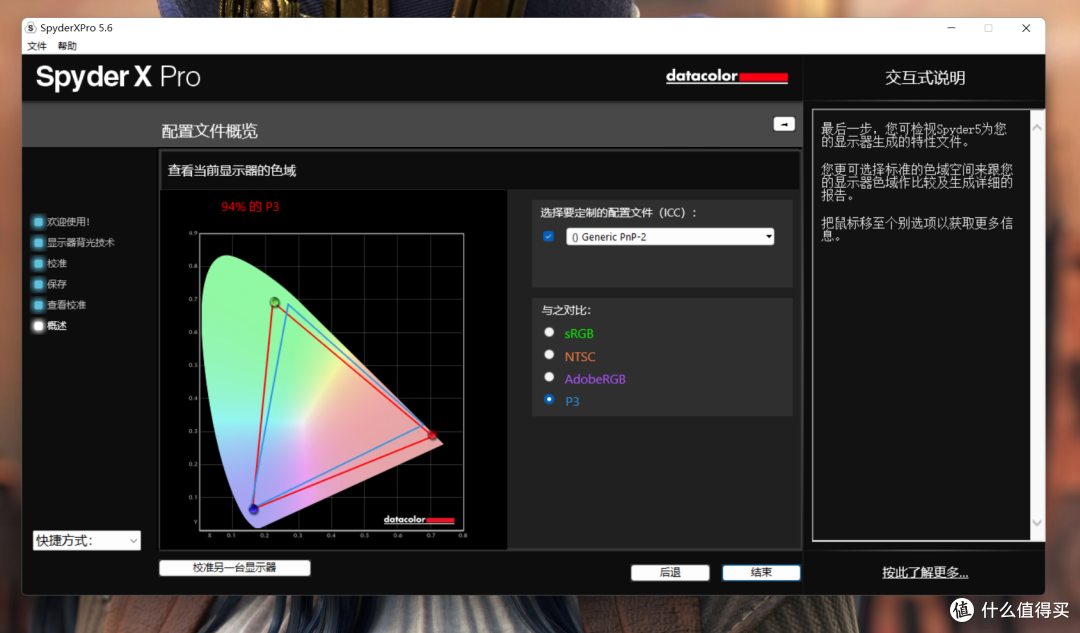The image size is (1080, 633).
Task: Select the sRGB comparison radio button
Action: pos(549,332)
